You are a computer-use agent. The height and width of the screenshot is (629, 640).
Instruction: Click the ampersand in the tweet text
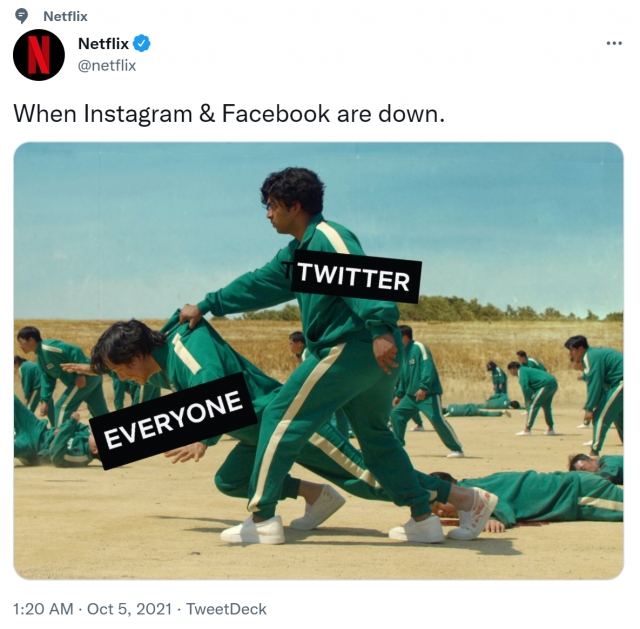pos(207,114)
